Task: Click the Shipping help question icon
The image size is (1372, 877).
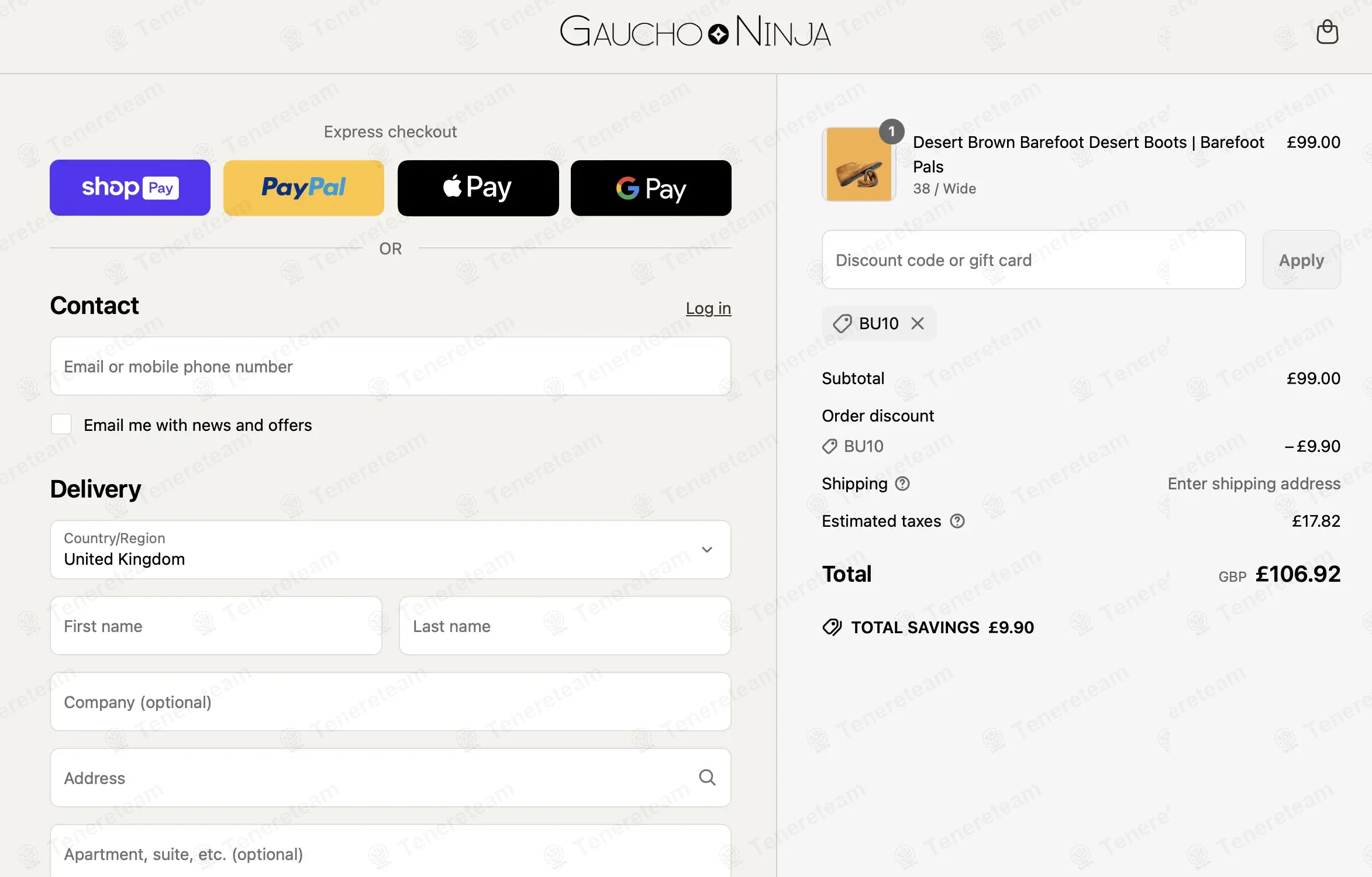Action: [x=902, y=484]
